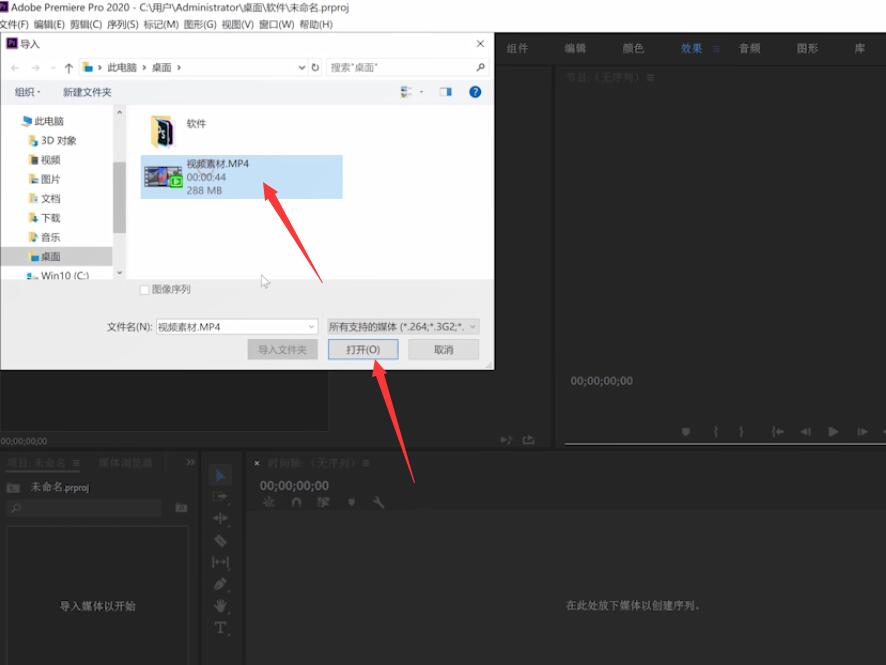Expand the 文件名 combo box list

[x=311, y=327]
